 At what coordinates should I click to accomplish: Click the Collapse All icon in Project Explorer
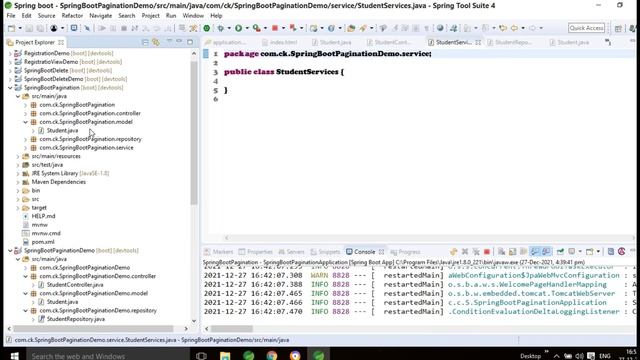pos(145,42)
